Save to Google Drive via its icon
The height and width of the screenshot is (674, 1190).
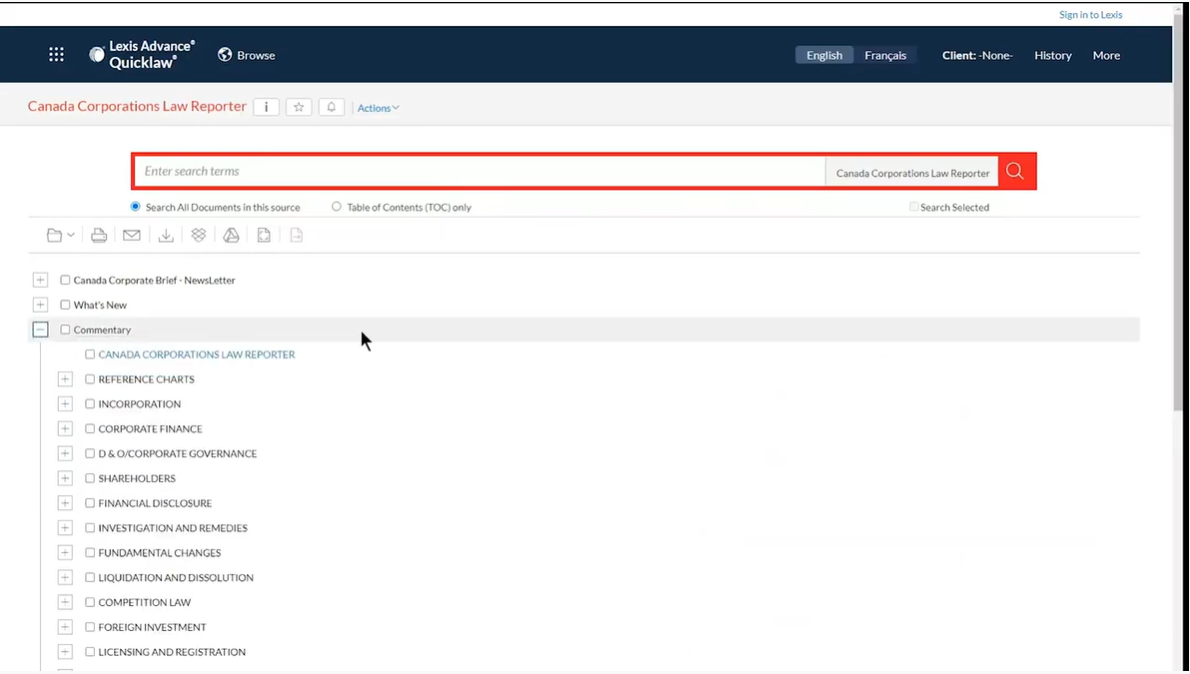231,235
